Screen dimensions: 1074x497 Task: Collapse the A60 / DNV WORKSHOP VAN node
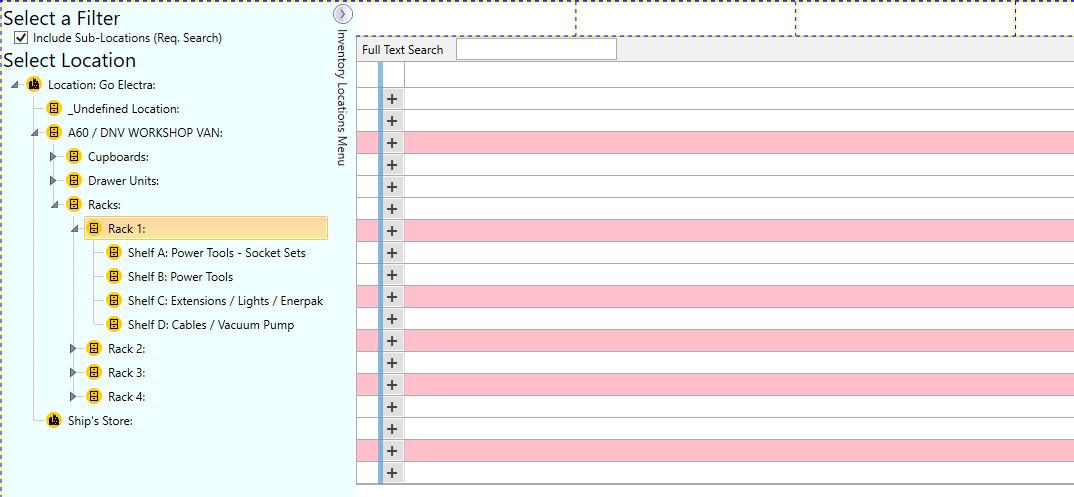(35, 133)
